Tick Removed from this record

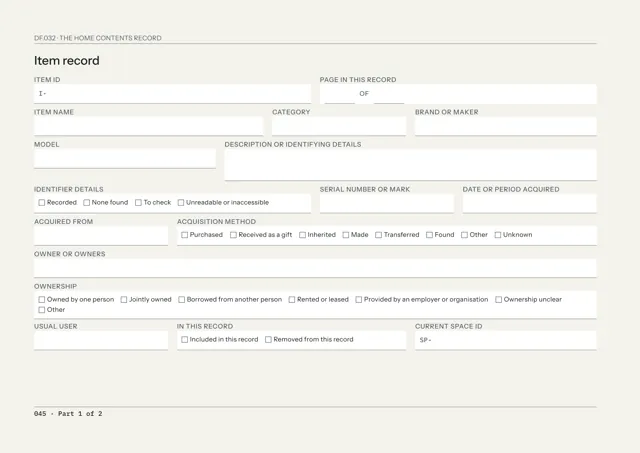pos(268,340)
